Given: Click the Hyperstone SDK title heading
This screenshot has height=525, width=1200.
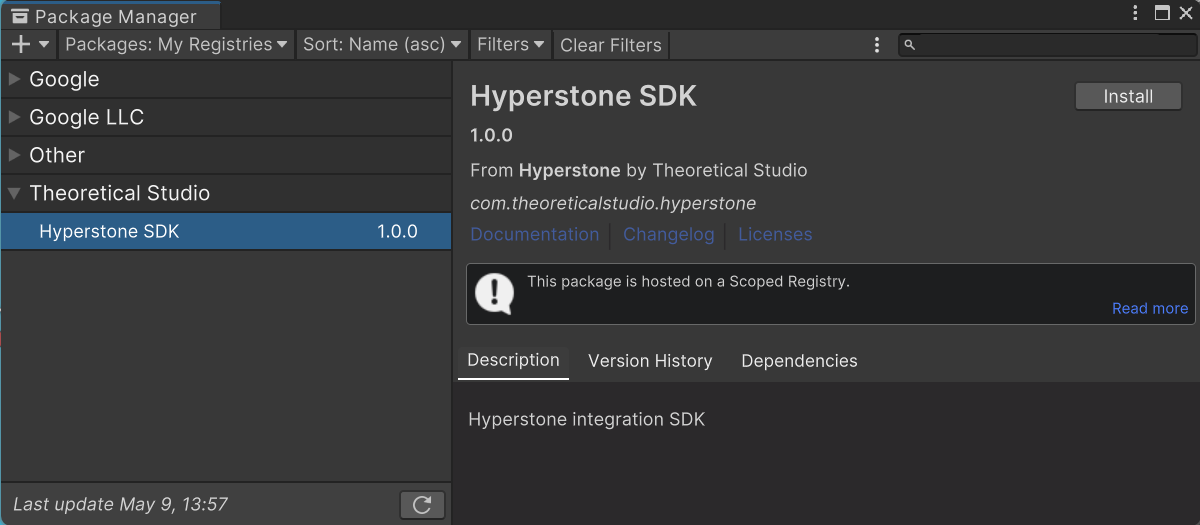Looking at the screenshot, I should coord(583,96).
